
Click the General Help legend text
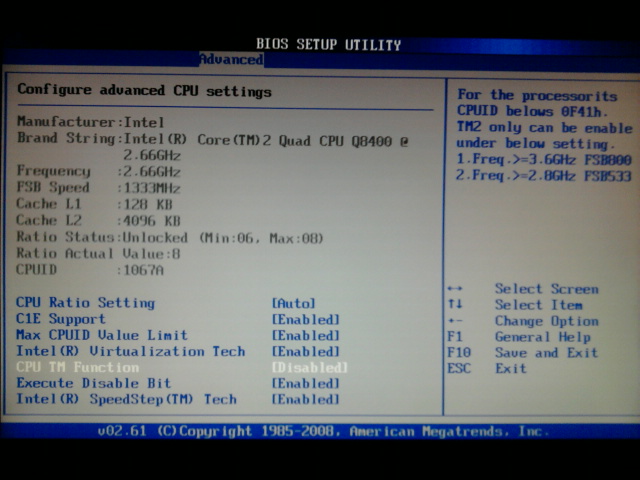point(543,337)
